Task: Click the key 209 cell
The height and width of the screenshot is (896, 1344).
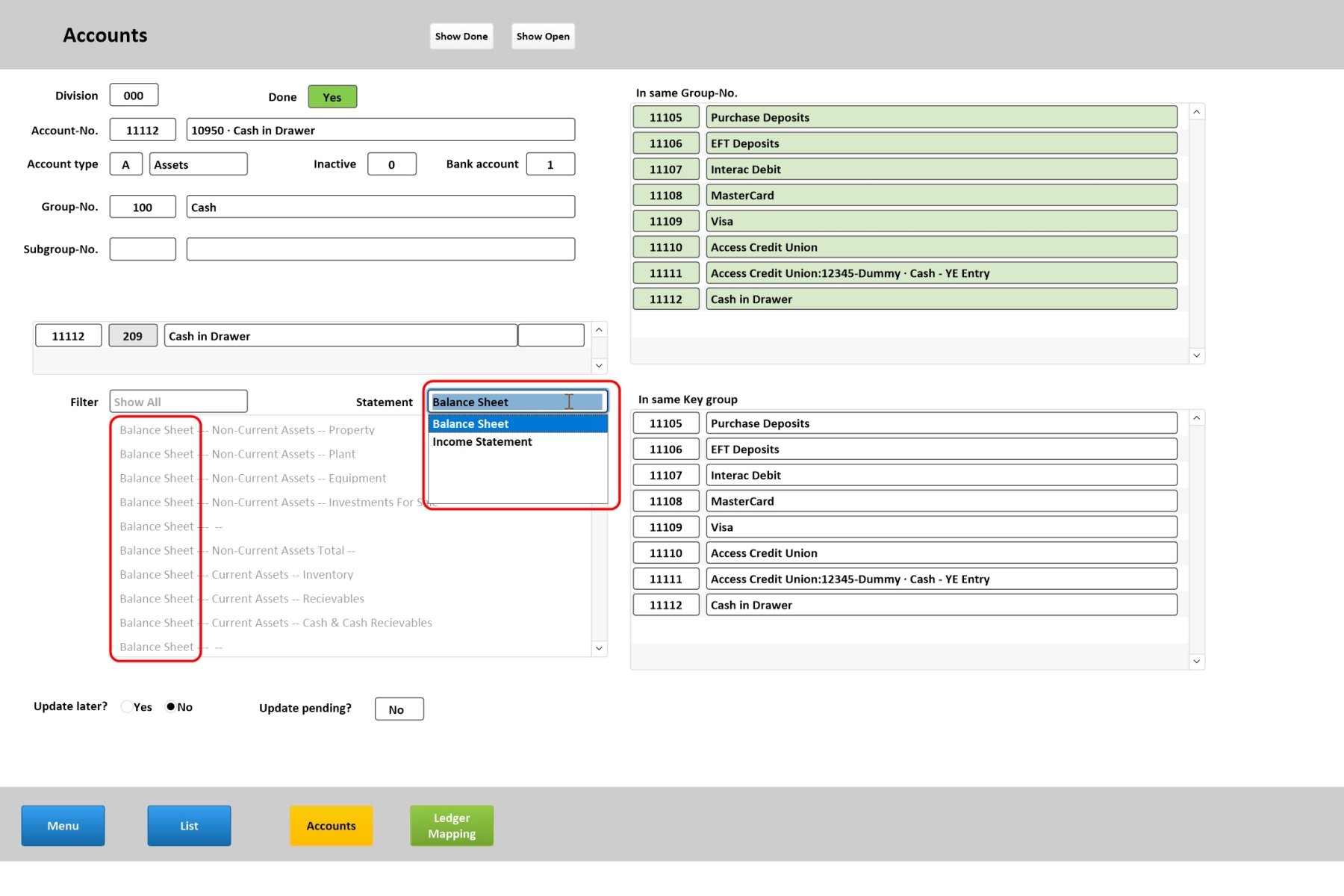Action: tap(133, 336)
